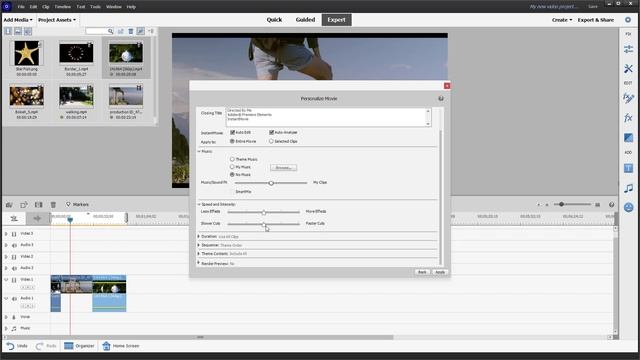The height and width of the screenshot is (360, 640).
Task: Open the Project Assets dropdown
Action: (x=57, y=20)
